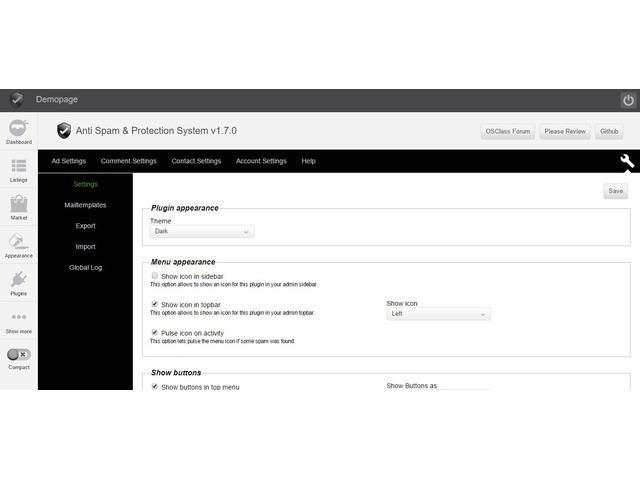Viewport: 640px width, 480px height.
Task: Click the Save button
Action: coord(616,191)
